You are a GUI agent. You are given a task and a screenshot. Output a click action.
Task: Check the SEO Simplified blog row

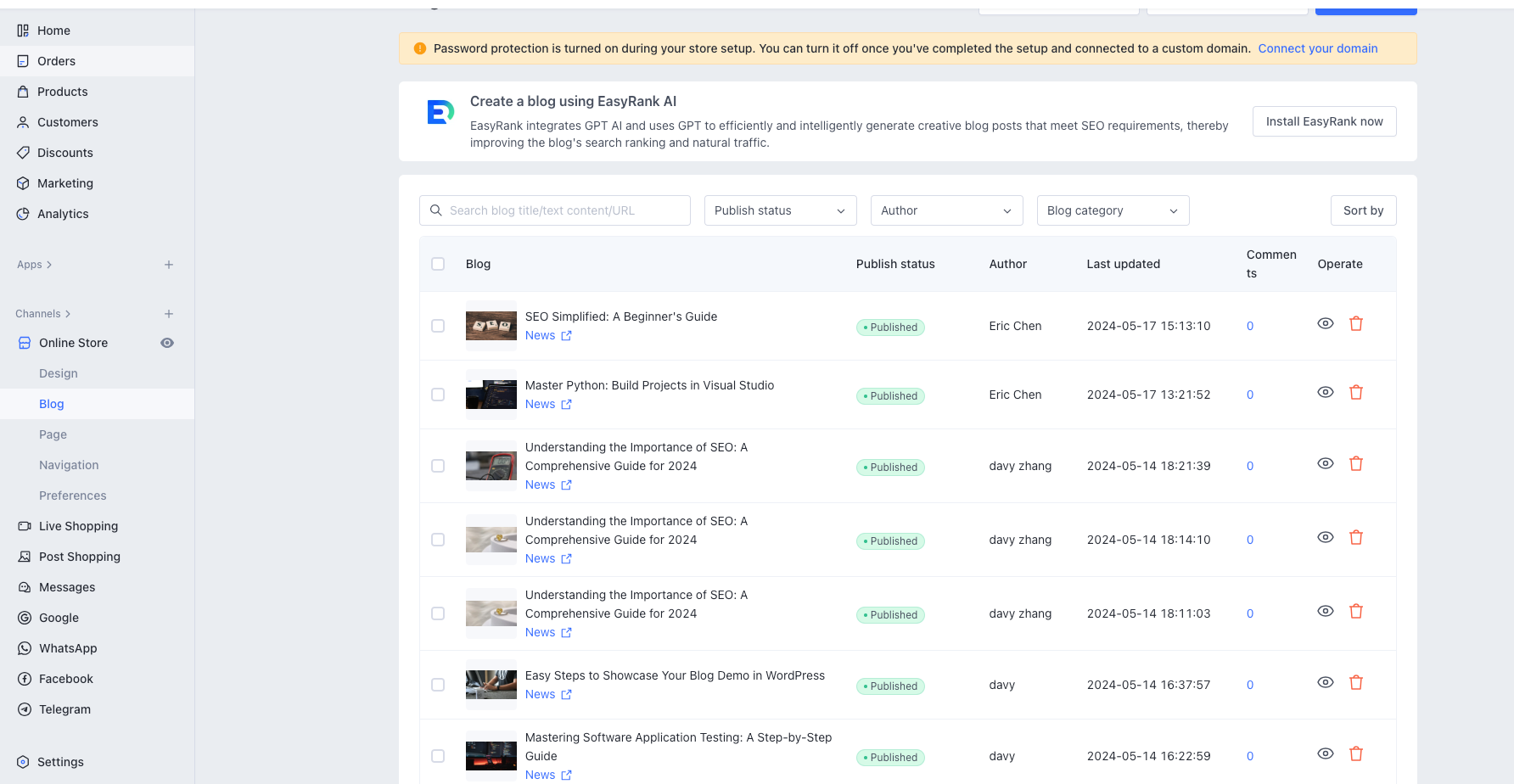[438, 326]
